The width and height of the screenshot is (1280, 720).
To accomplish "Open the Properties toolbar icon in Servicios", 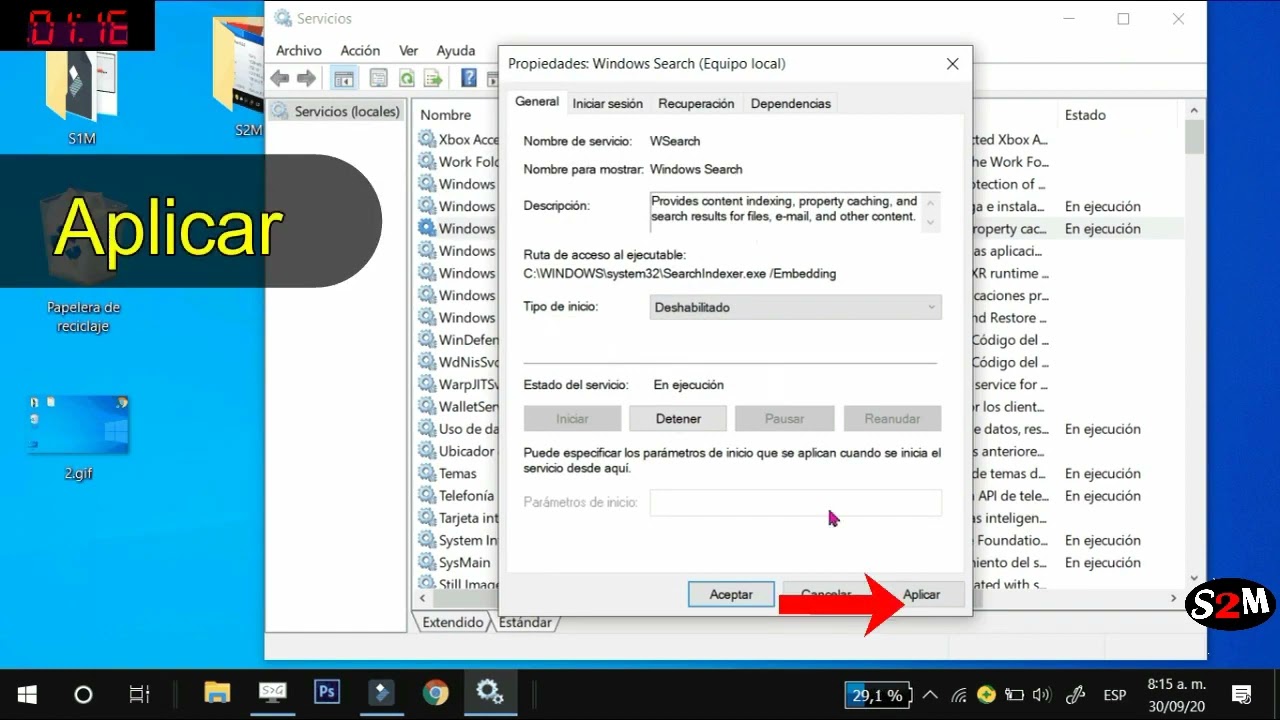I will 378,78.
